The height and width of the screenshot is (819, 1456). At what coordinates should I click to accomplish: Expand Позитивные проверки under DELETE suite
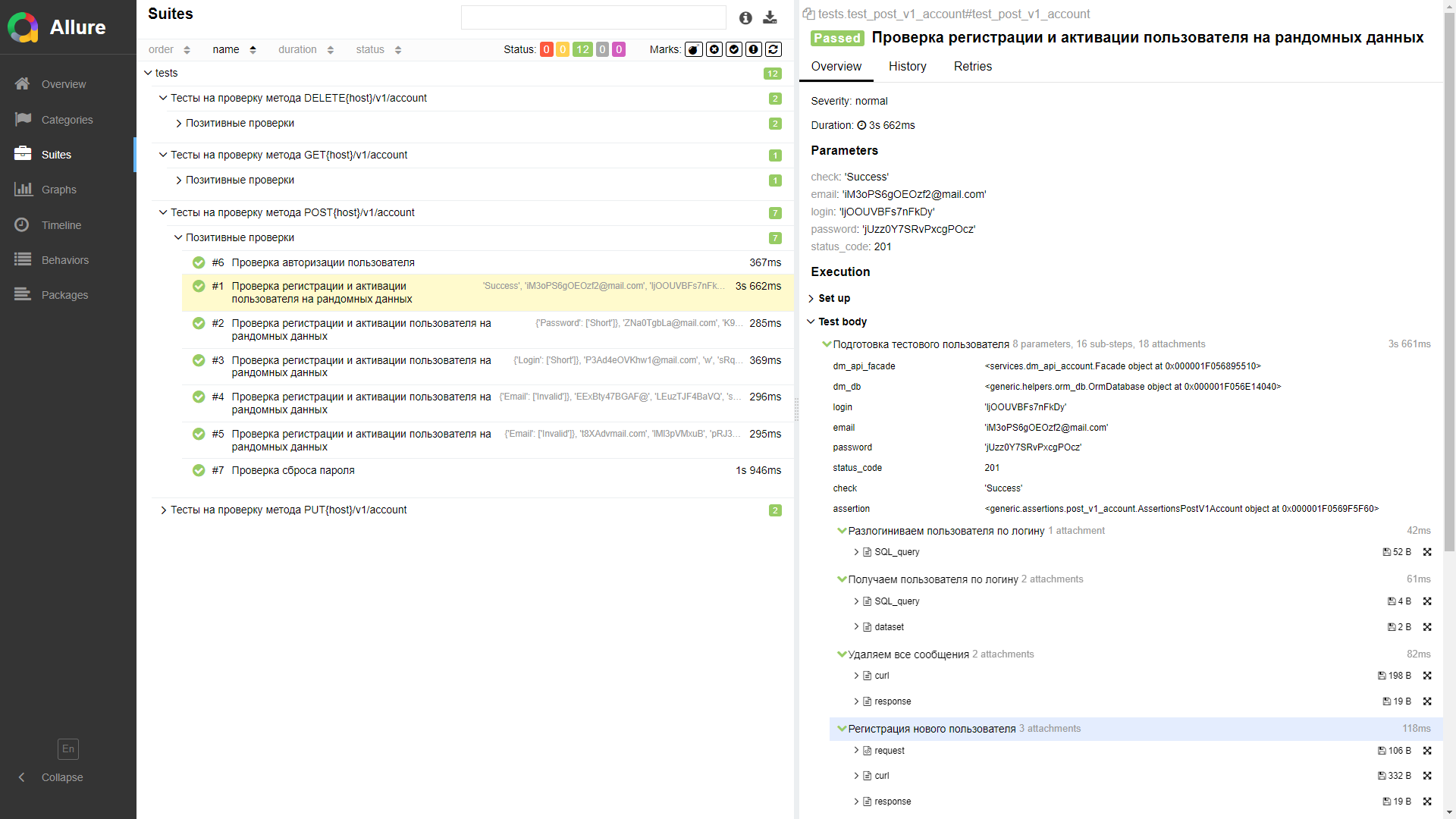coord(479,123)
